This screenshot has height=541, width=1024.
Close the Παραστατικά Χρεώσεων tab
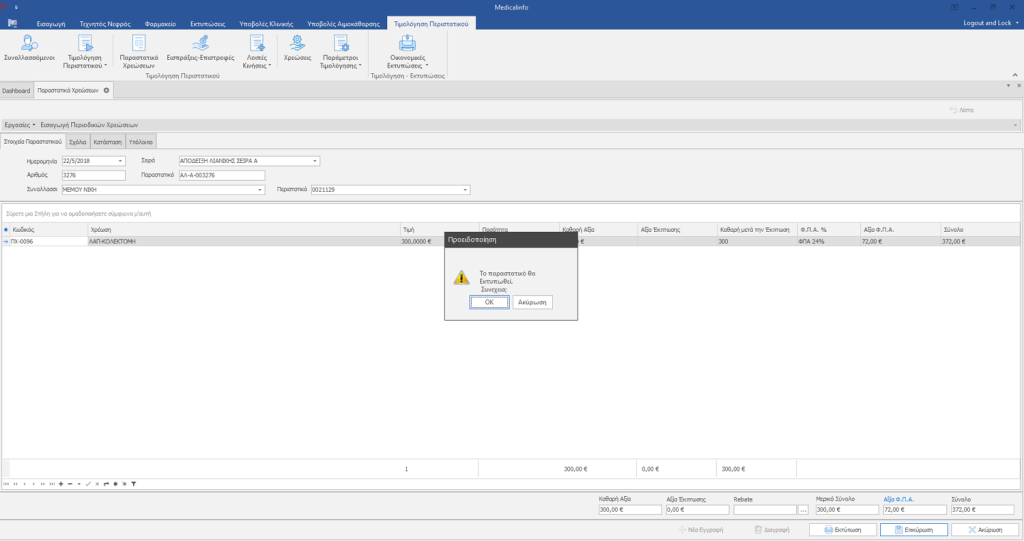point(106,90)
